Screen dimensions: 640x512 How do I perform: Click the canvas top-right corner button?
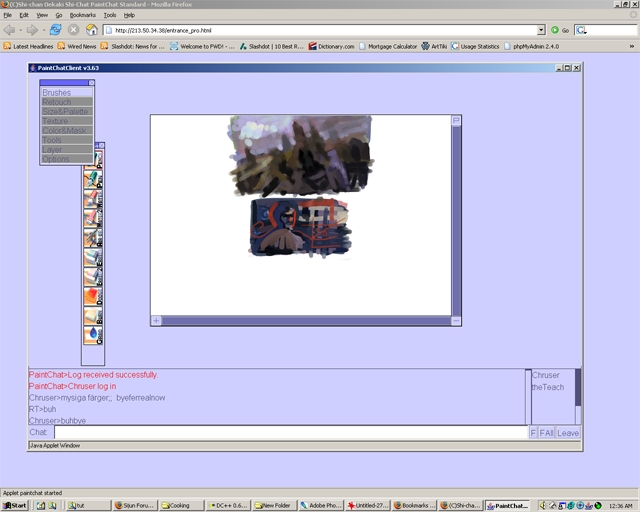[x=456, y=120]
